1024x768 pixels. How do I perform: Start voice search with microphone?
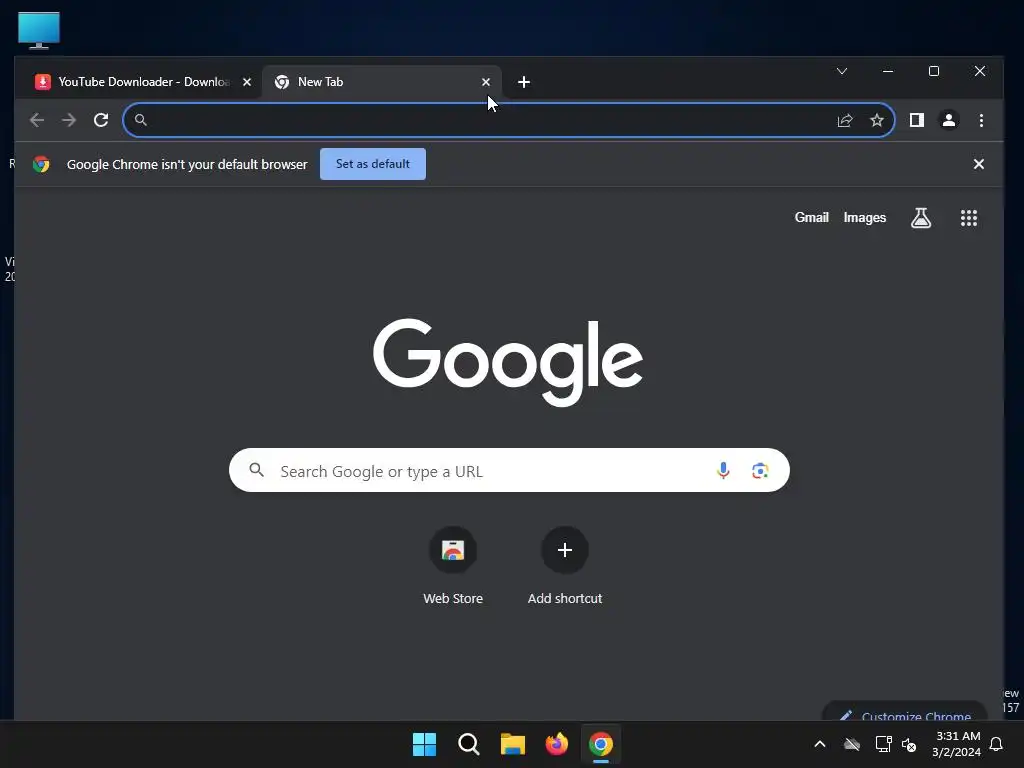[723, 470]
